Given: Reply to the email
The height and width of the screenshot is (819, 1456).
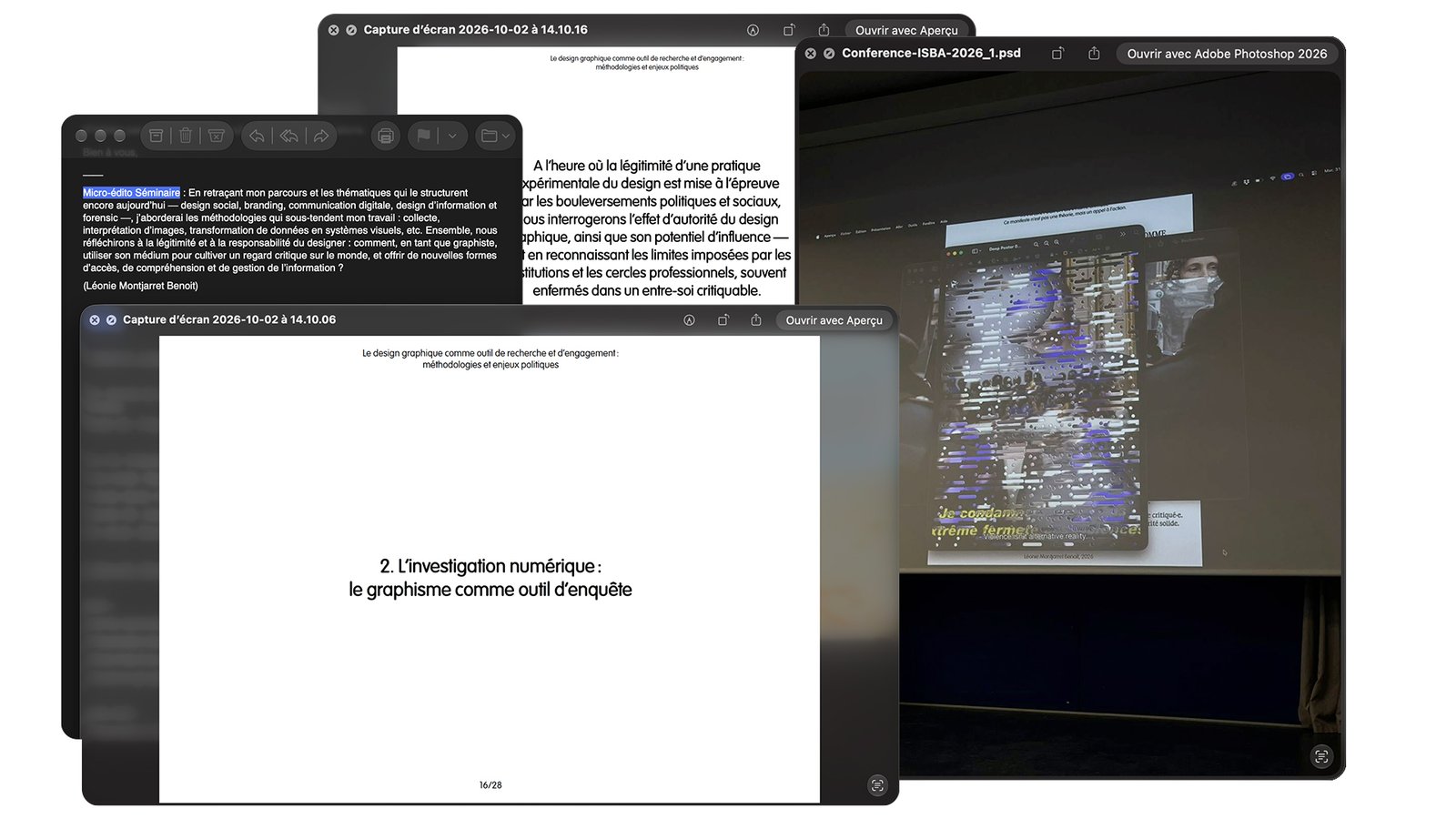Looking at the screenshot, I should pyautogui.click(x=258, y=136).
